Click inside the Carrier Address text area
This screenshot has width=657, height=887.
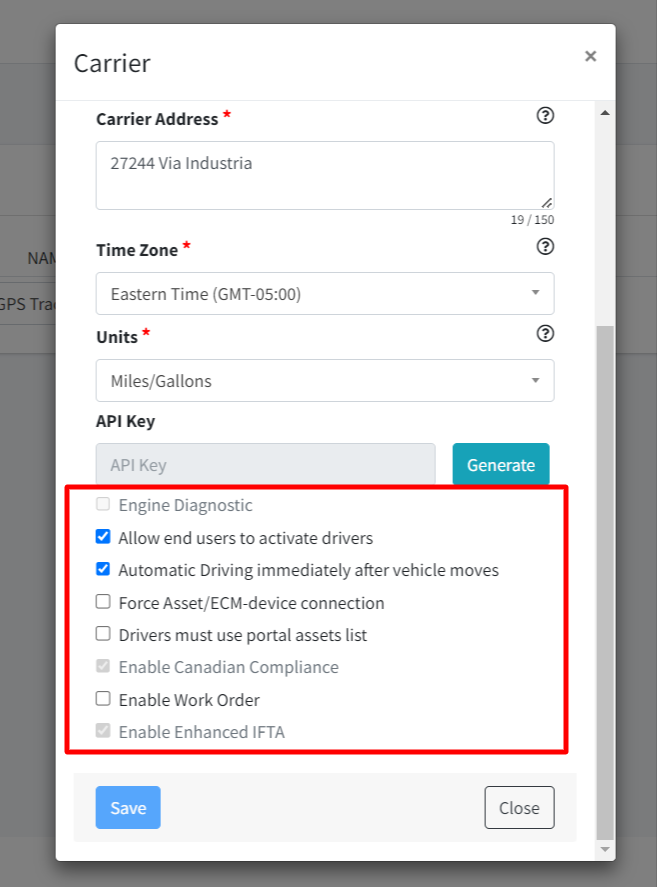pyautogui.click(x=325, y=175)
